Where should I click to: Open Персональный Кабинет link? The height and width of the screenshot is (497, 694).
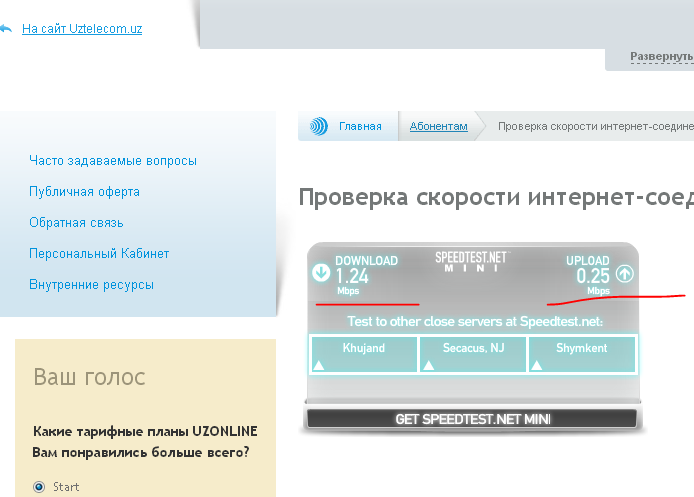(x=99, y=254)
